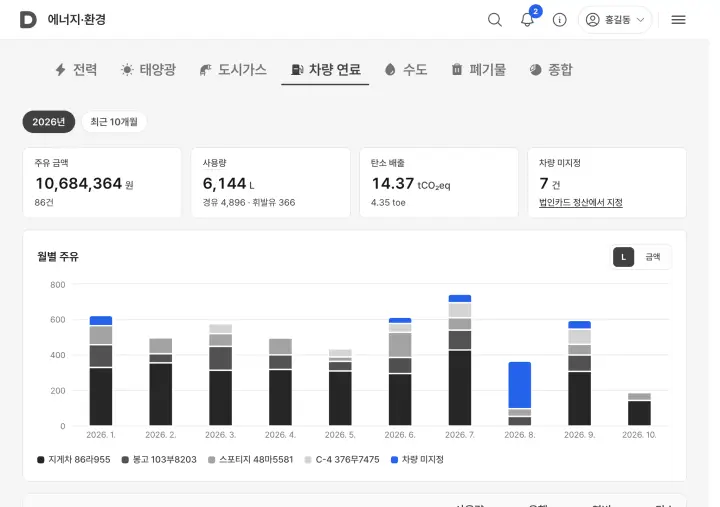Image resolution: width=720 pixels, height=507 pixels.
Task: Click the 4.35 toe text
Action: point(388,203)
